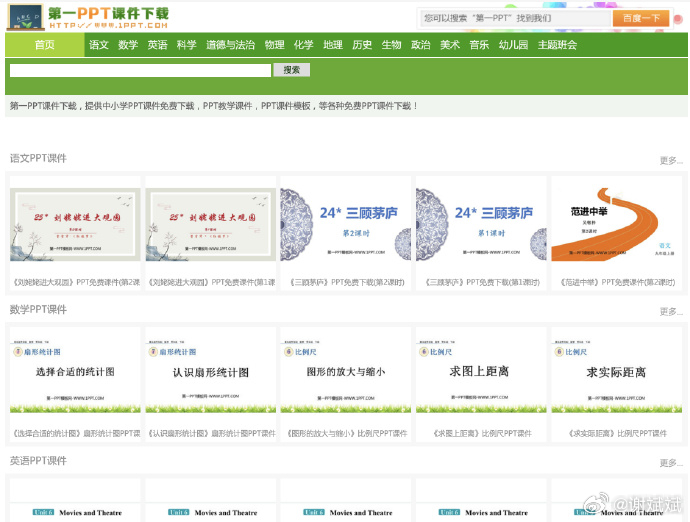Open 求实际距离 slide thumbnail
The image size is (690, 522).
click(x=617, y=376)
